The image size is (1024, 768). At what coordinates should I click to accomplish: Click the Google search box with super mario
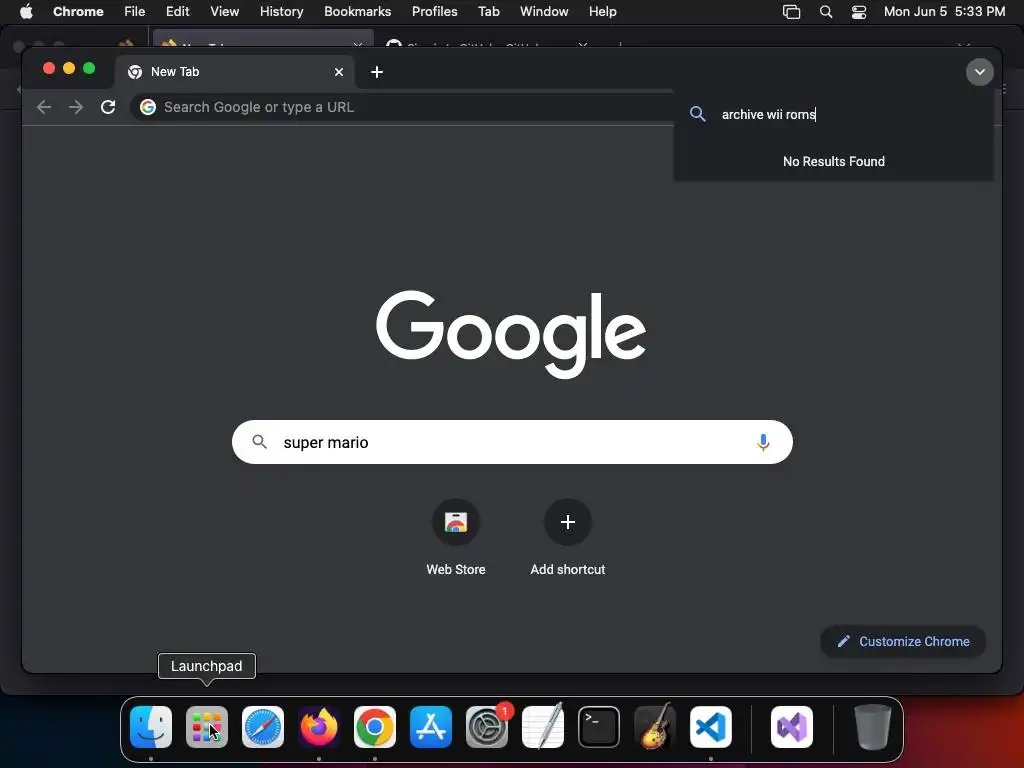tap(512, 442)
